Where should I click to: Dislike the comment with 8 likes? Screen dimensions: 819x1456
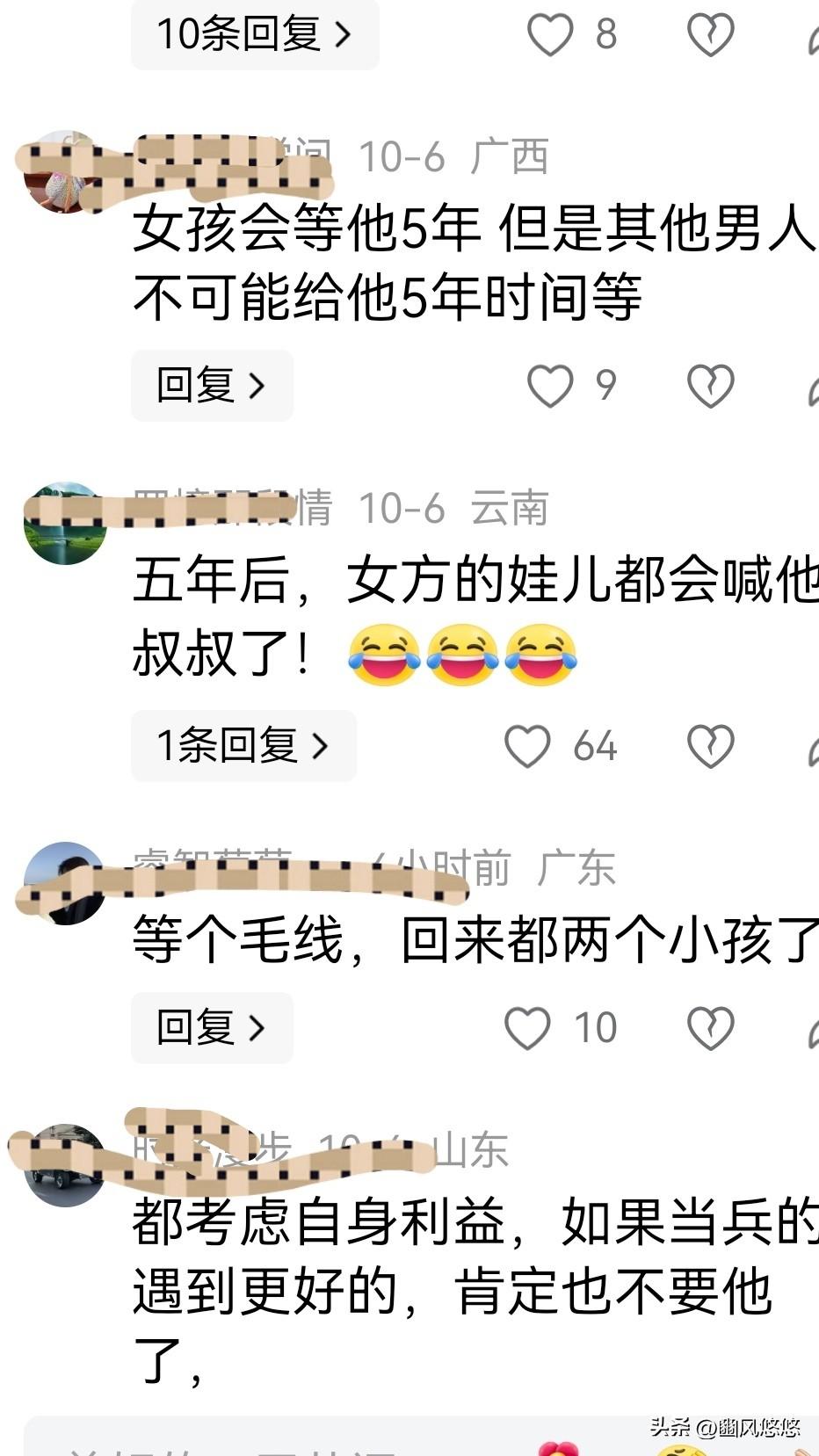point(710,34)
